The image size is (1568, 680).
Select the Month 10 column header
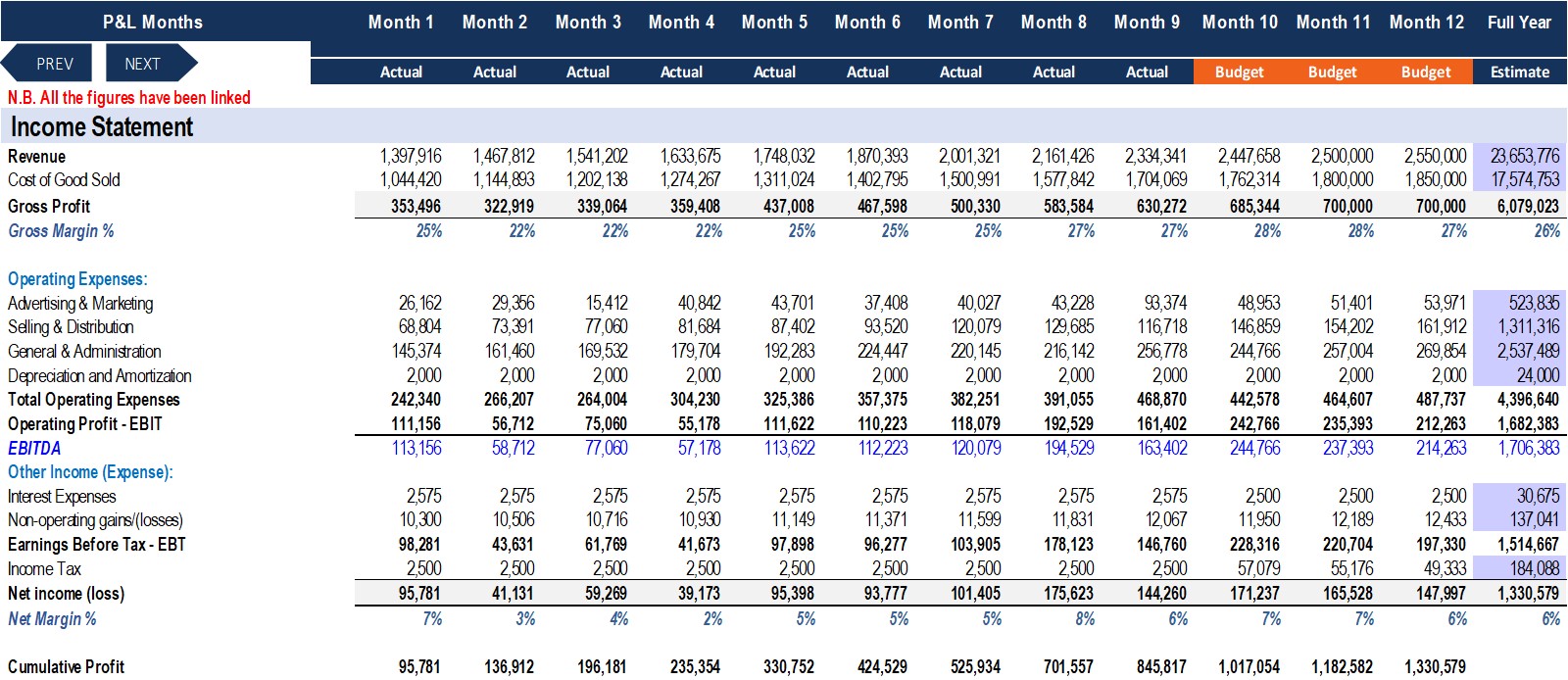click(x=1240, y=23)
